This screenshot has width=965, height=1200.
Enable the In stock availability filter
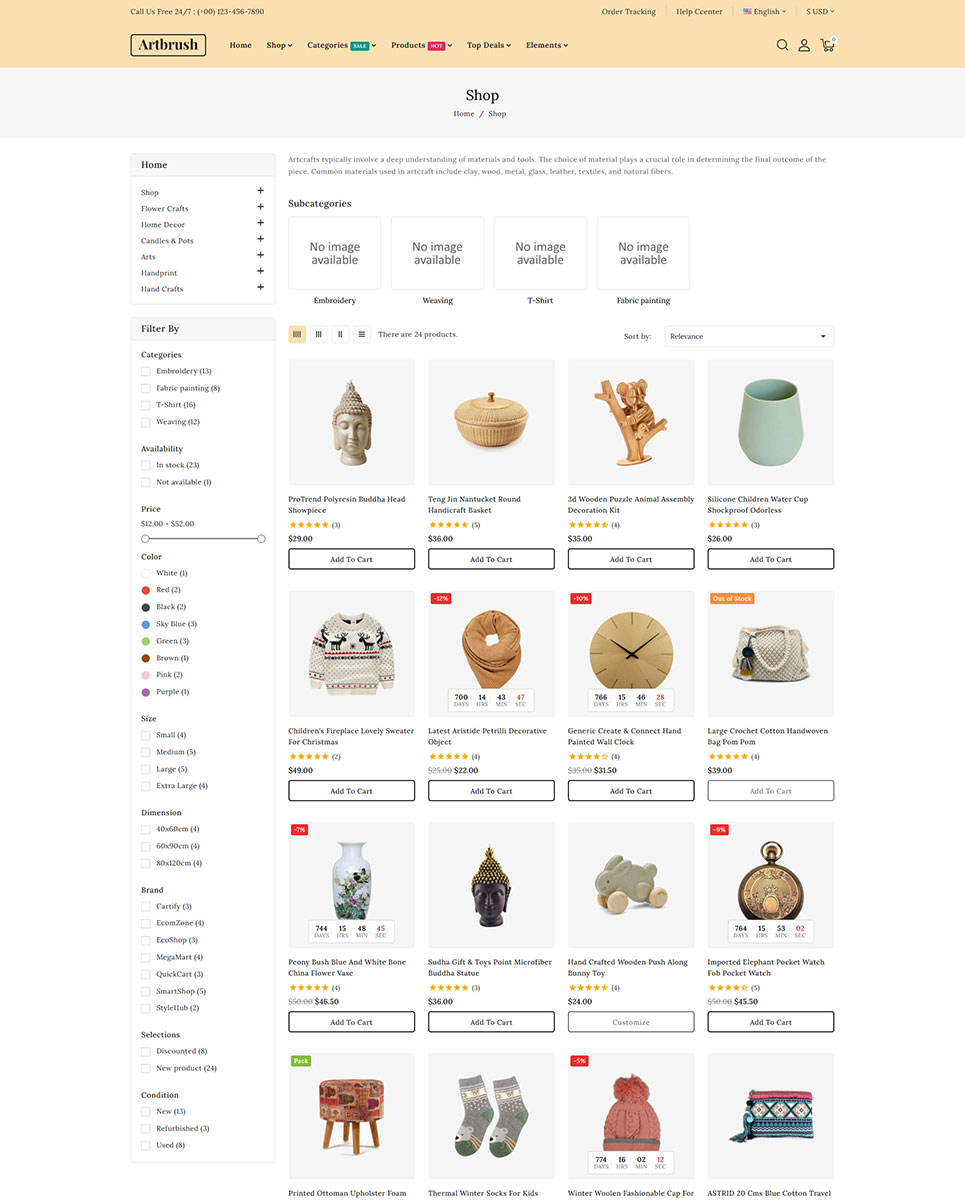[x=146, y=465]
